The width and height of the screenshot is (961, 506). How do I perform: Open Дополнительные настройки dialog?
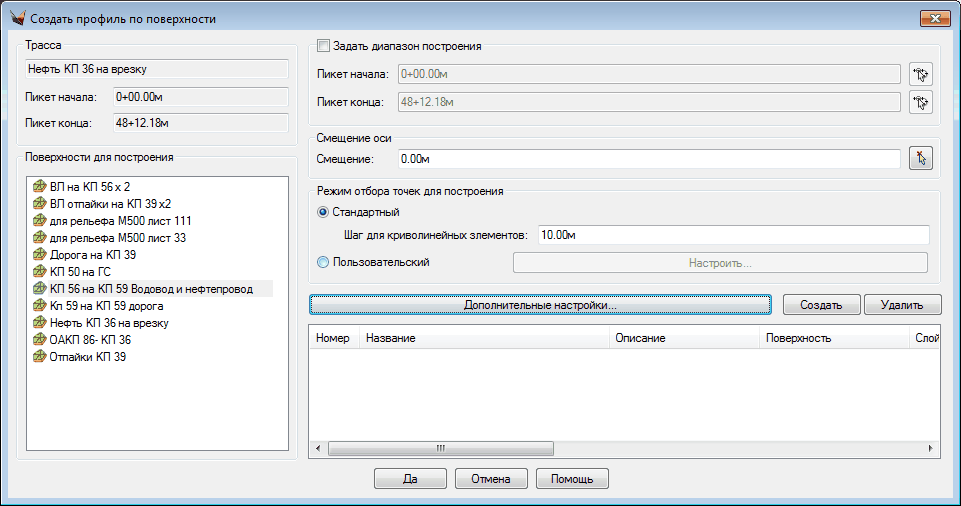(x=540, y=304)
